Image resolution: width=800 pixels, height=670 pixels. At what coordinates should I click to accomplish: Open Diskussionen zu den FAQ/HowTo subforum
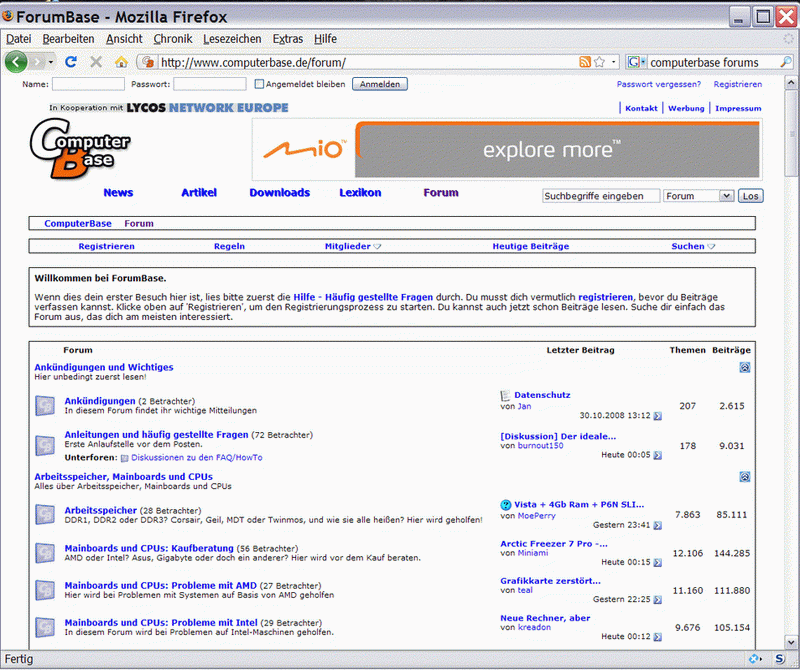tap(196, 458)
